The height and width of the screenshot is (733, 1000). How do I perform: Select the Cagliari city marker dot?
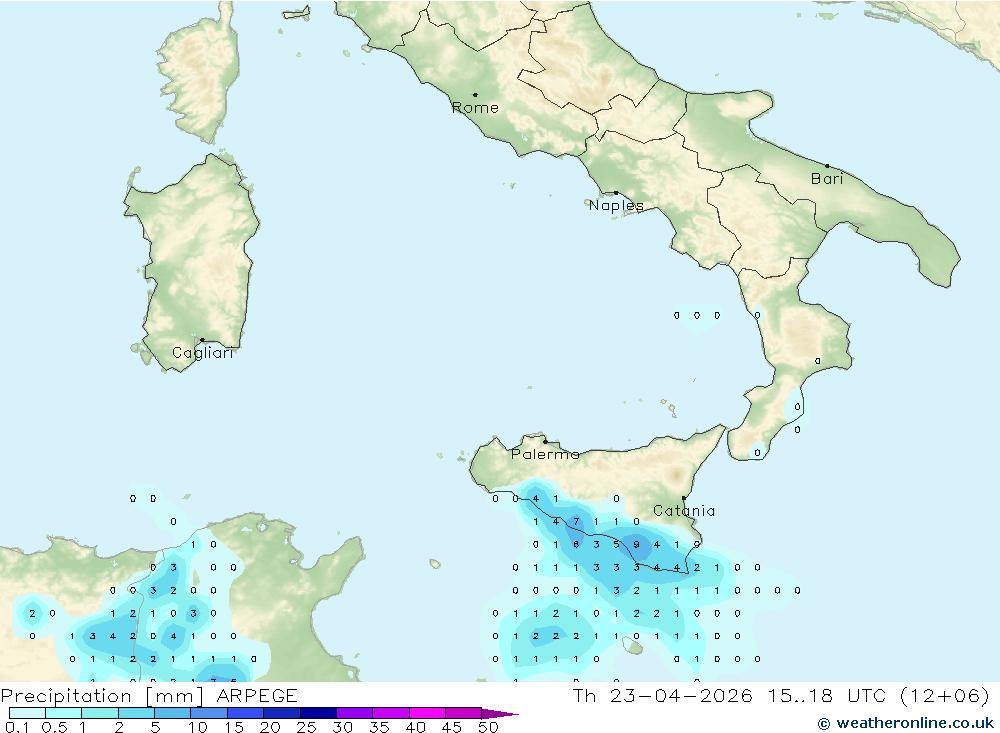pyautogui.click(x=202, y=340)
